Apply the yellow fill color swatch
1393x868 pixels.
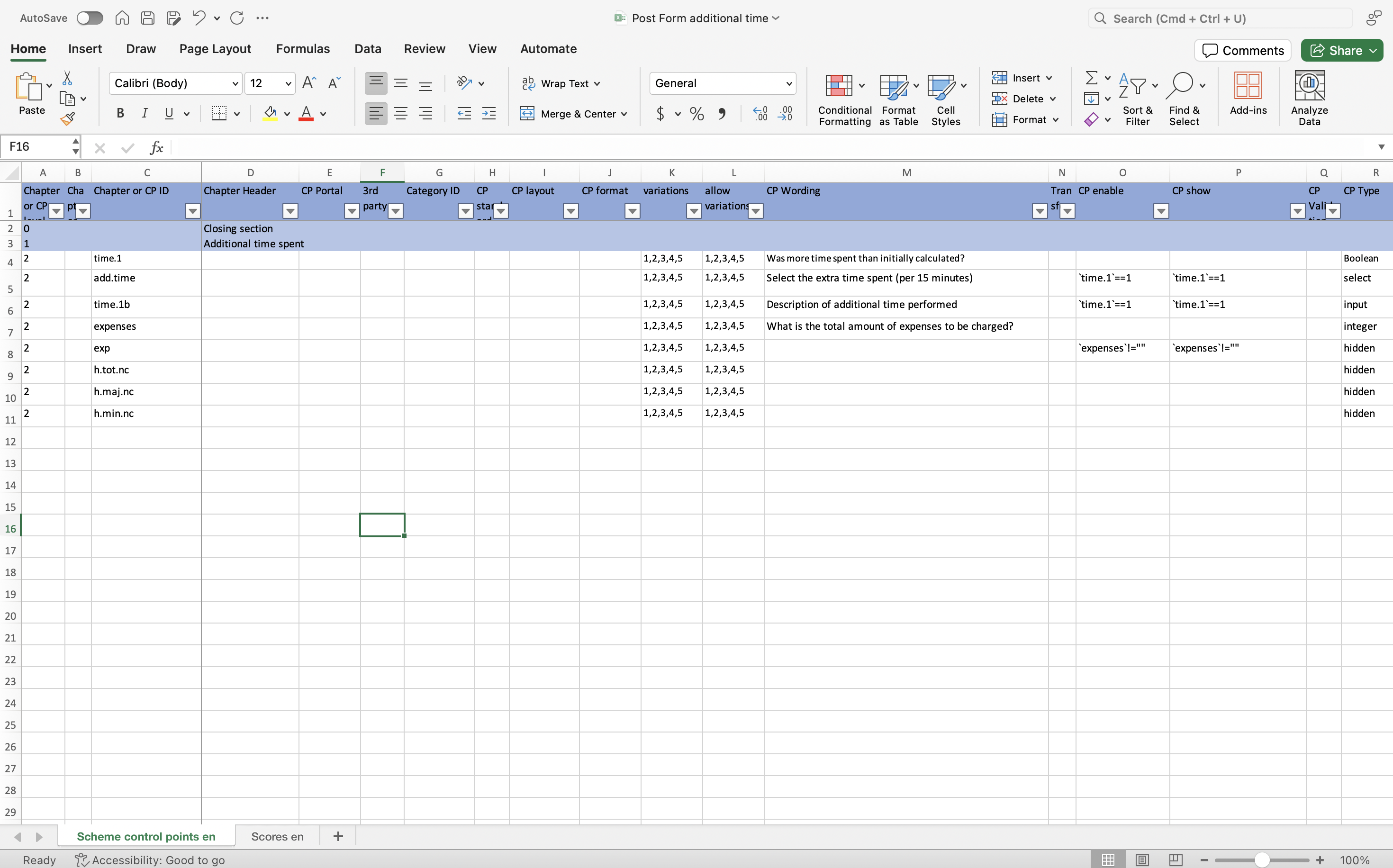point(270,114)
